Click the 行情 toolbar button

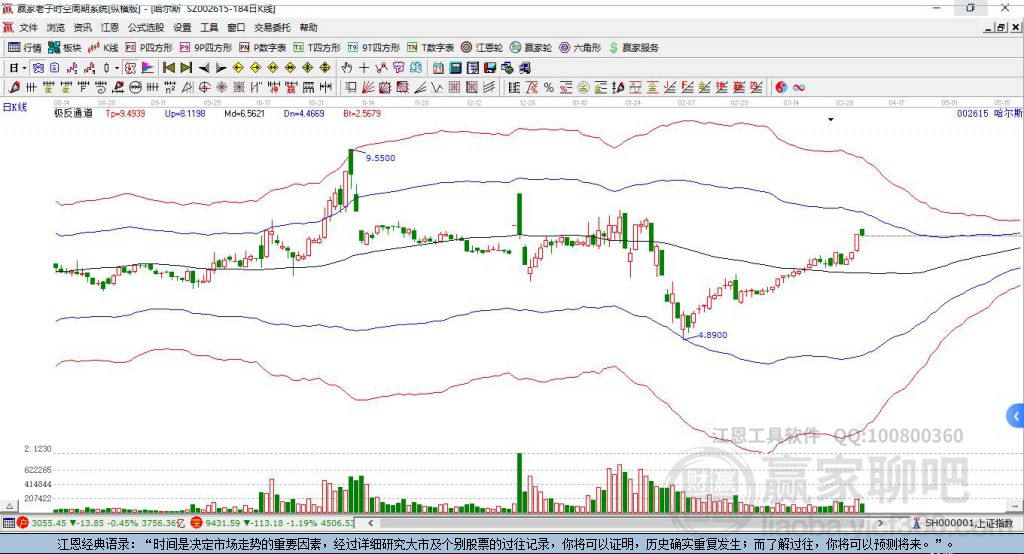25,48
